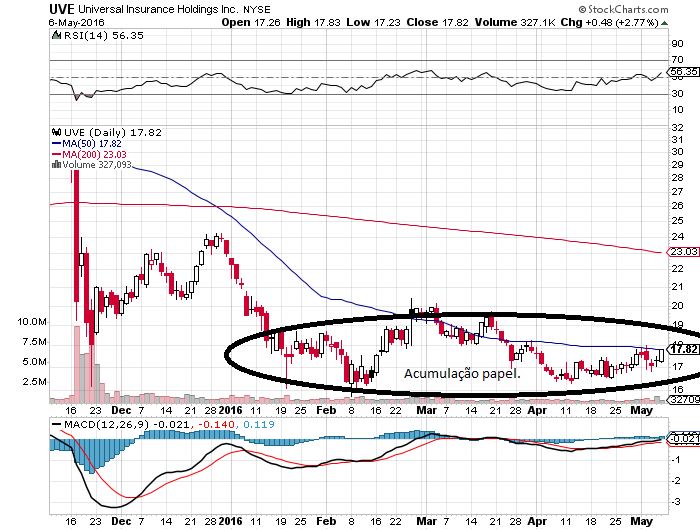This screenshot has height=530, width=700.
Task: Click the May label beneath the MACD panel
Action: pyautogui.click(x=641, y=521)
